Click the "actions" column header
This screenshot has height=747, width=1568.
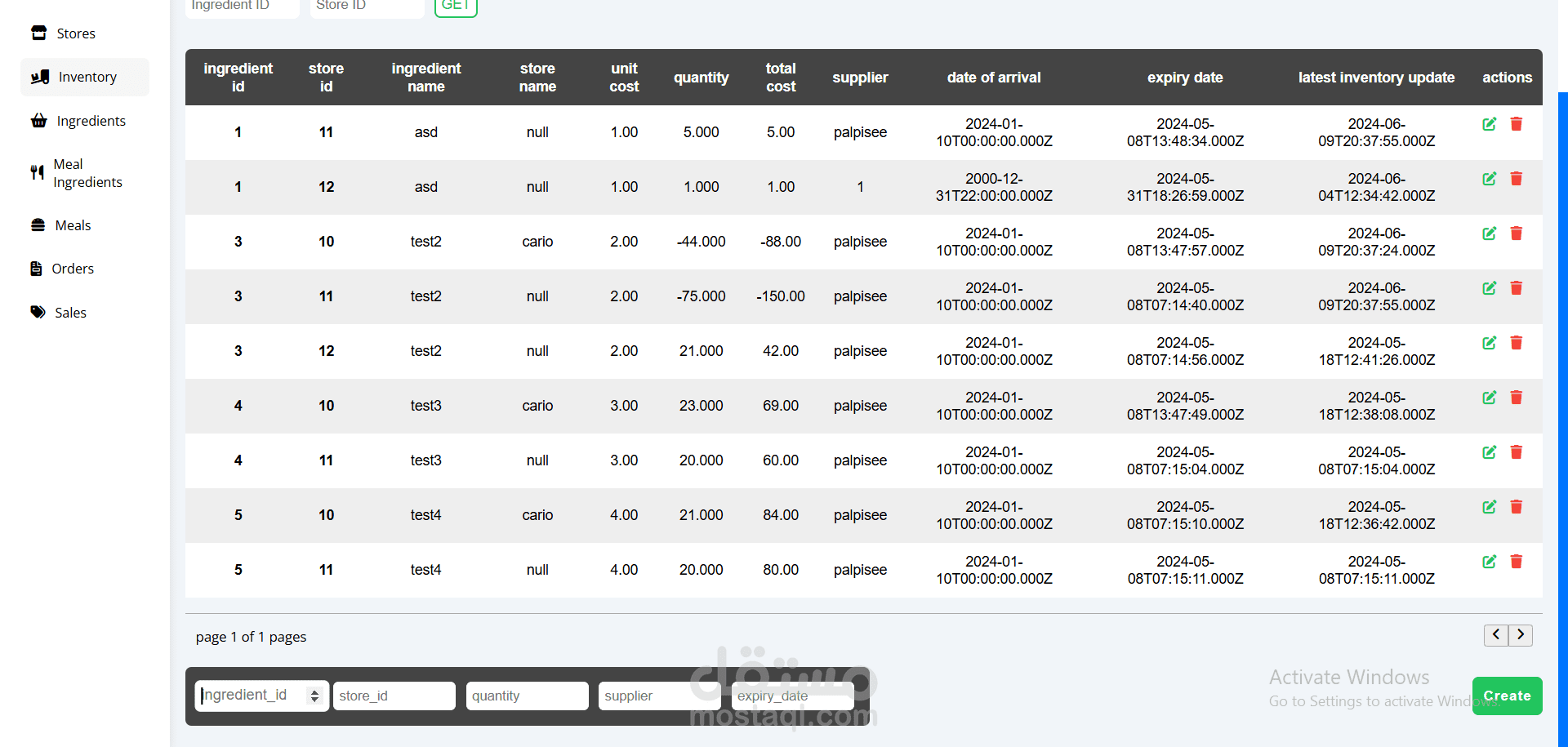pos(1507,78)
